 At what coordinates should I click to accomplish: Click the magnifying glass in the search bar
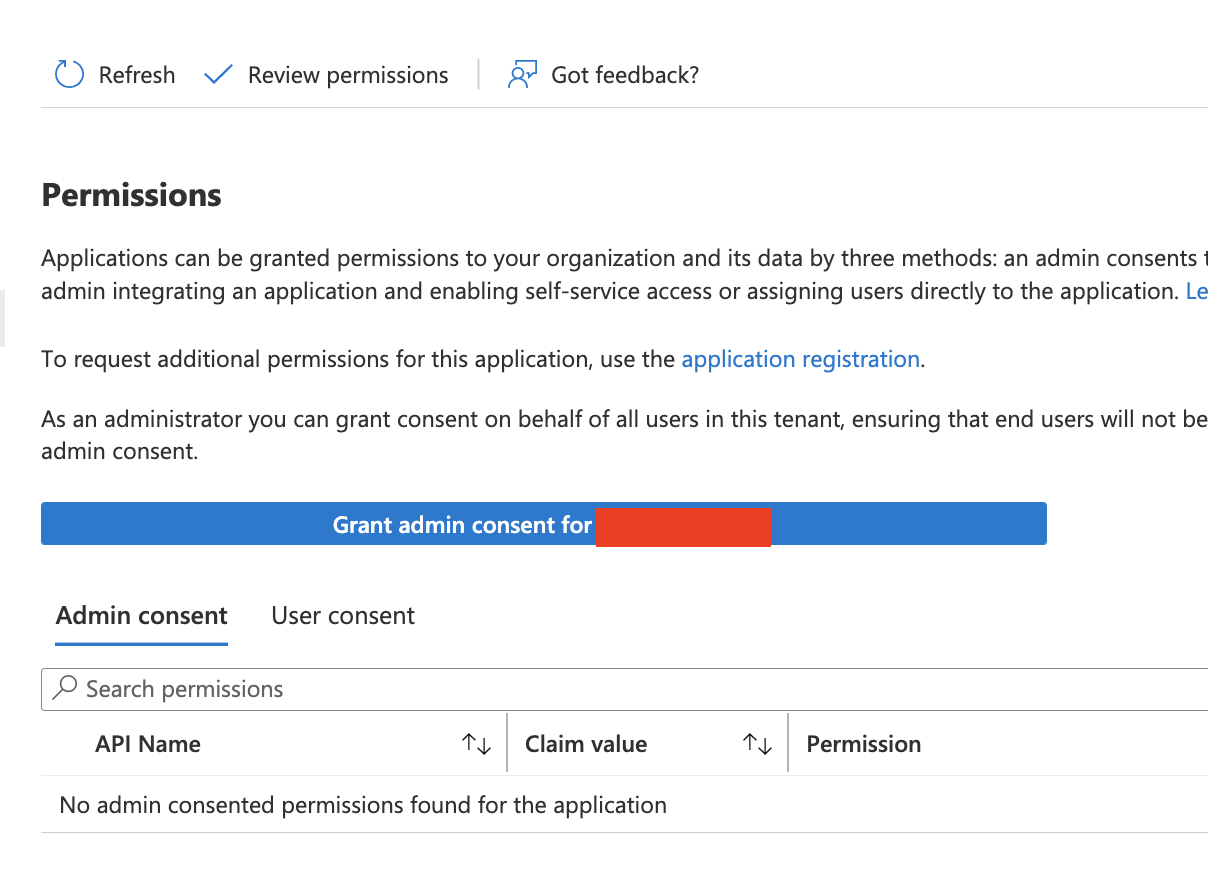pyautogui.click(x=65, y=689)
